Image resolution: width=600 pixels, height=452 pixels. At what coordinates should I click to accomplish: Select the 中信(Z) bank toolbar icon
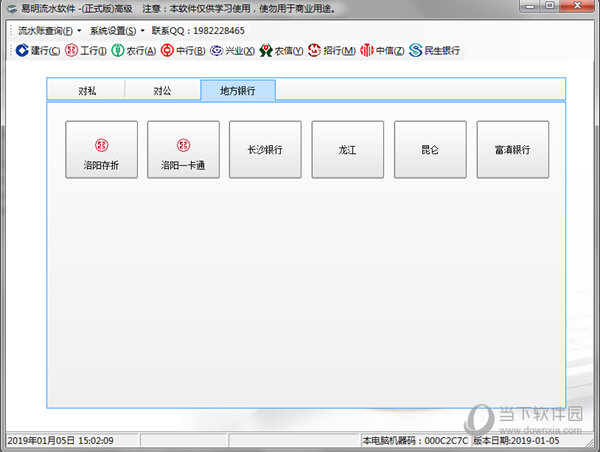[x=382, y=51]
